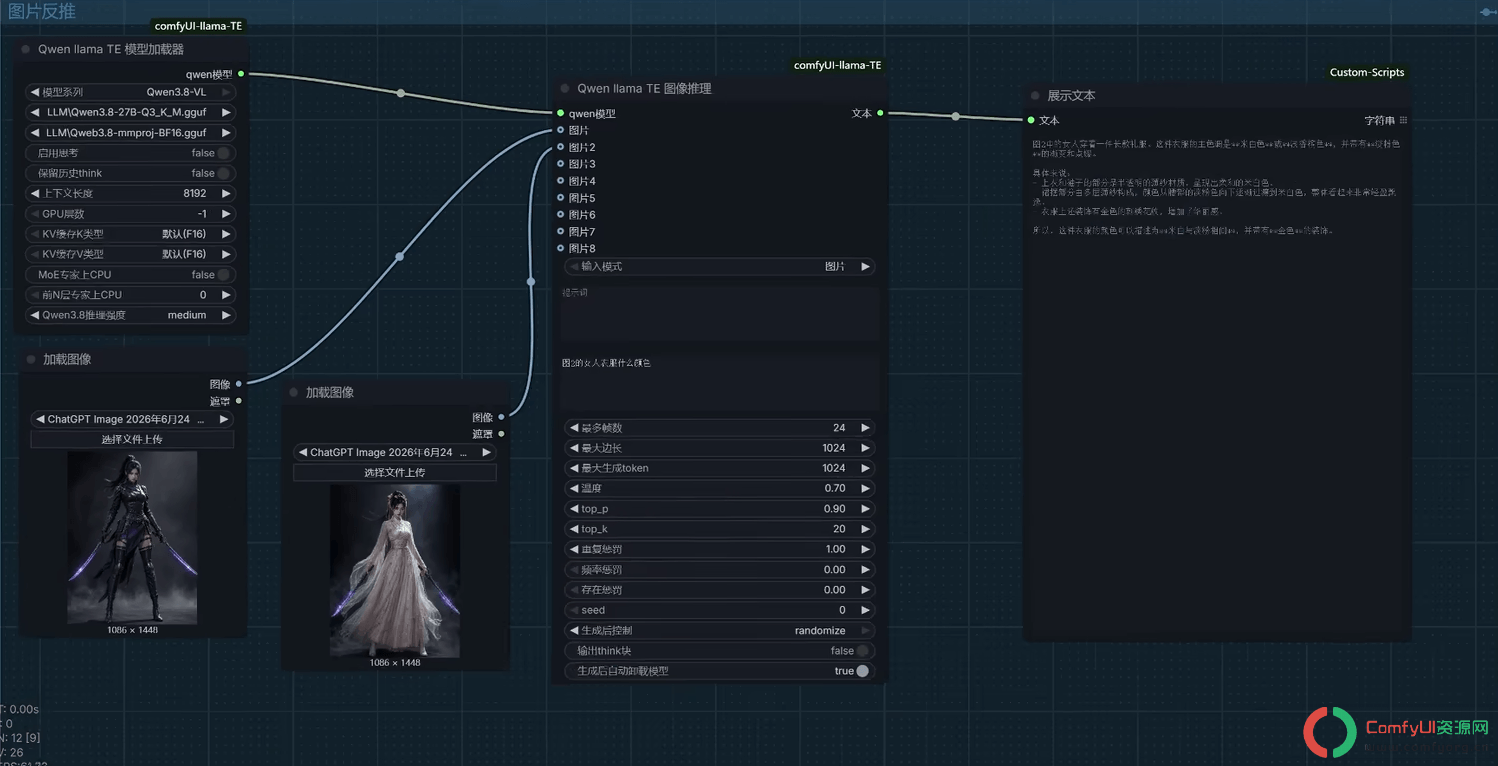Click the right arrow of 上下文长度 to increase

click(x=226, y=193)
